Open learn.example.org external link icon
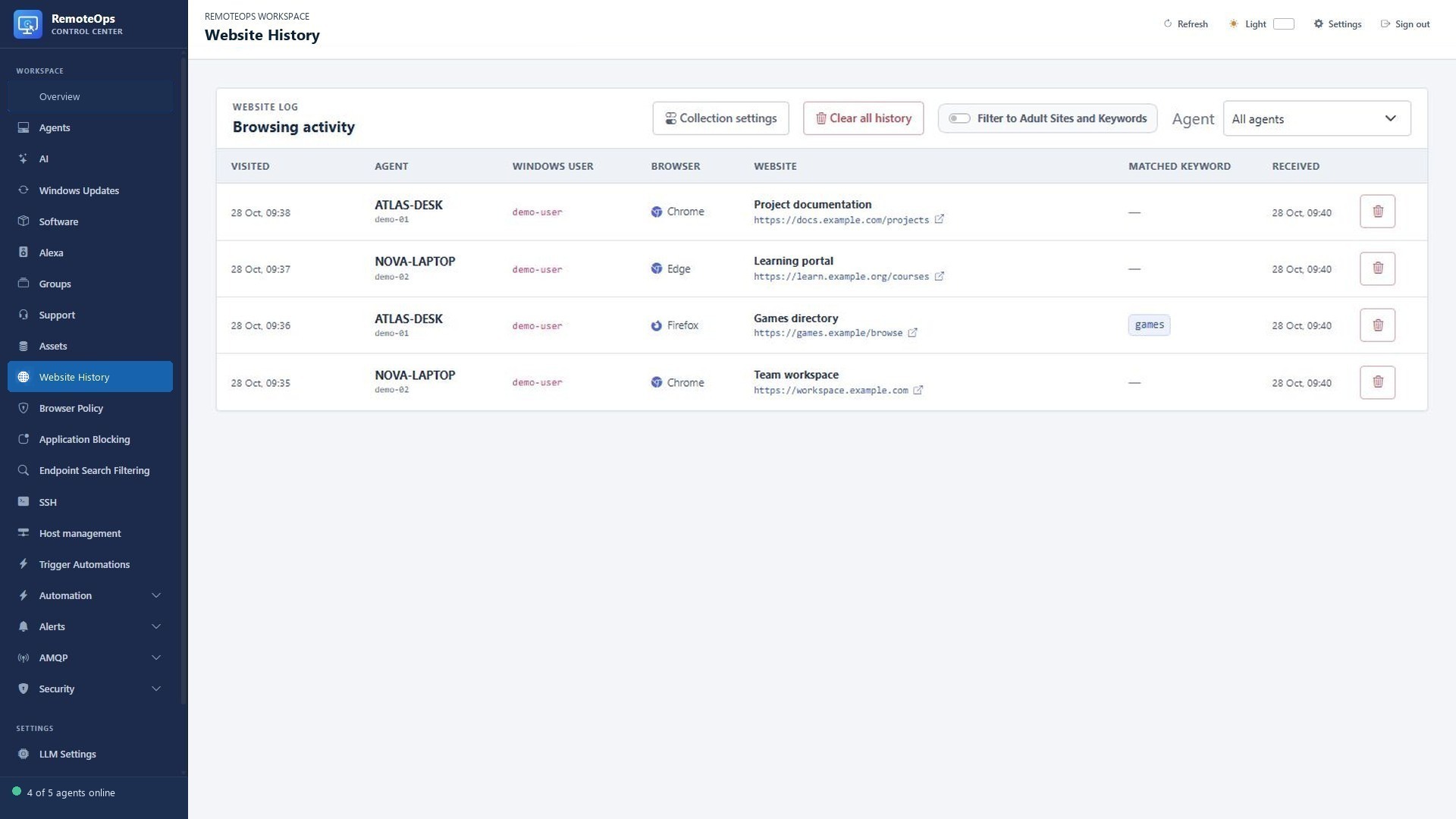Screen dimensions: 1456x819 click(x=939, y=276)
